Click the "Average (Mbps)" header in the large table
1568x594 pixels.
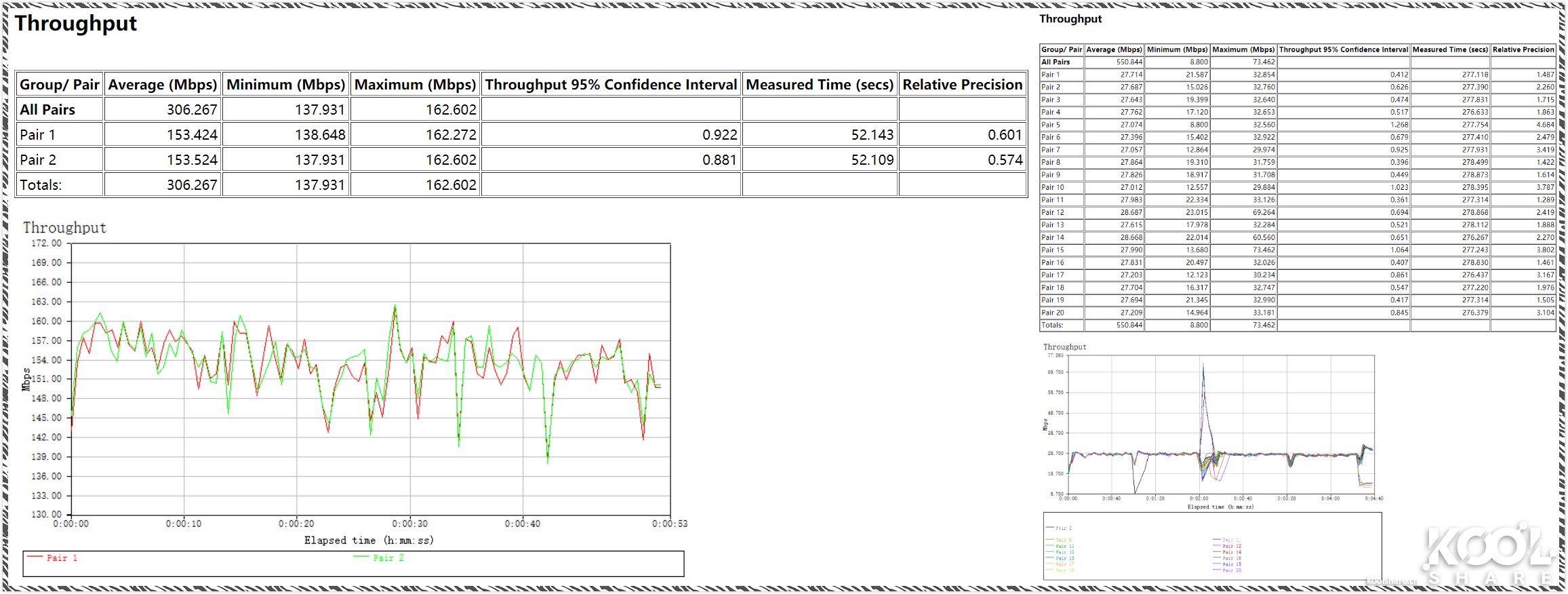(x=163, y=85)
